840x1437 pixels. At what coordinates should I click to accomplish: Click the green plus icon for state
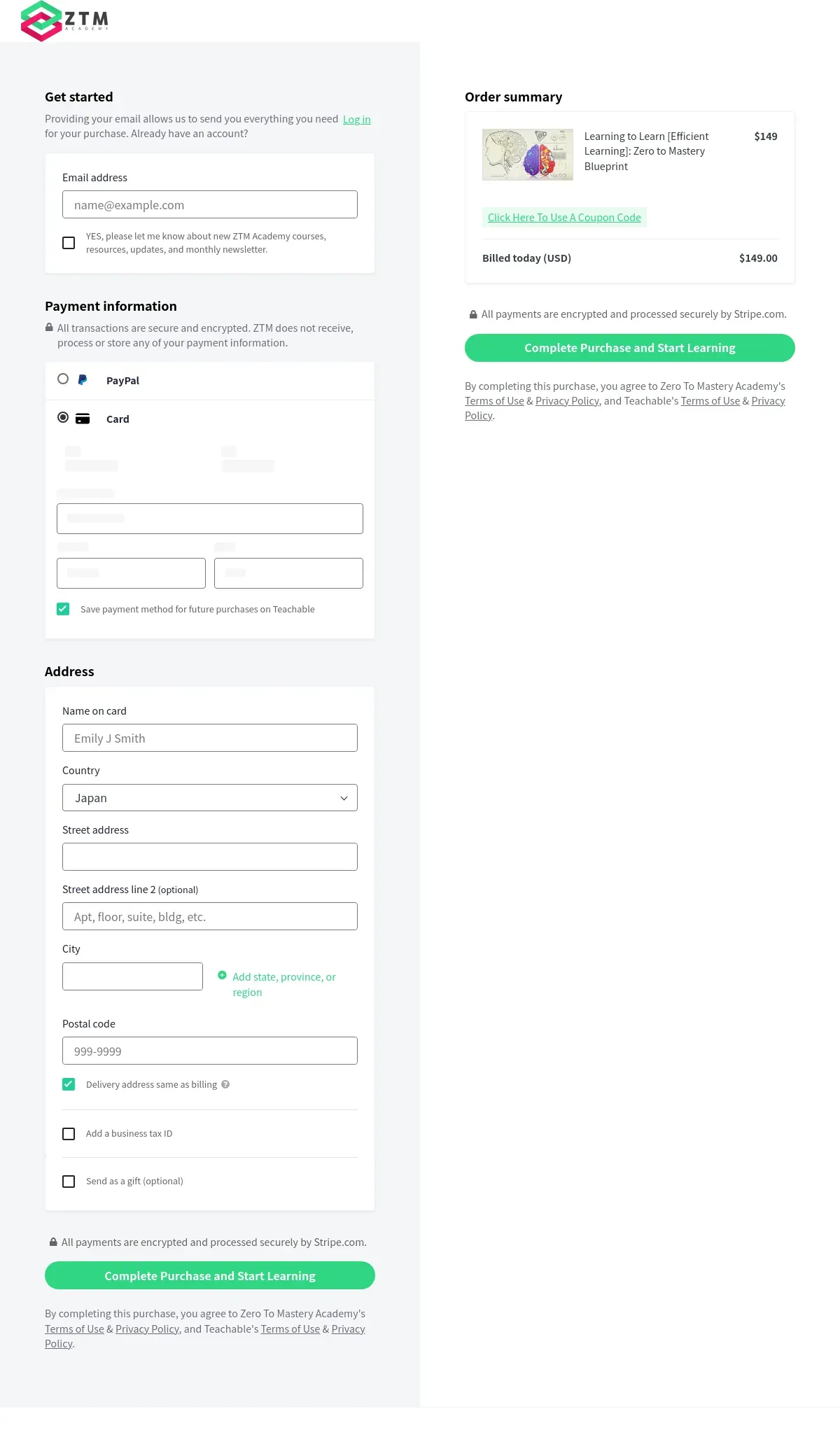222,975
